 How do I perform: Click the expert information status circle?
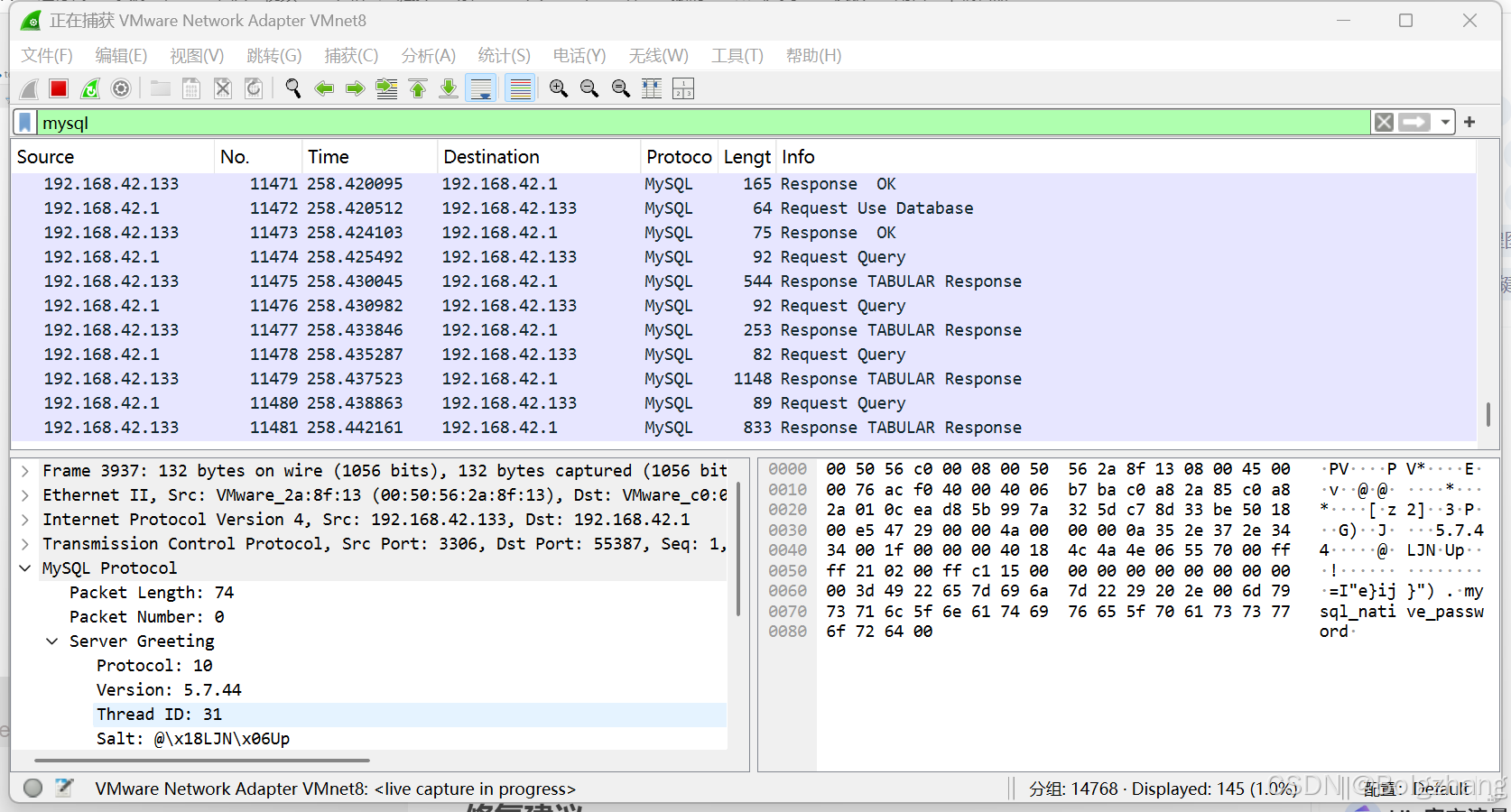click(x=33, y=788)
